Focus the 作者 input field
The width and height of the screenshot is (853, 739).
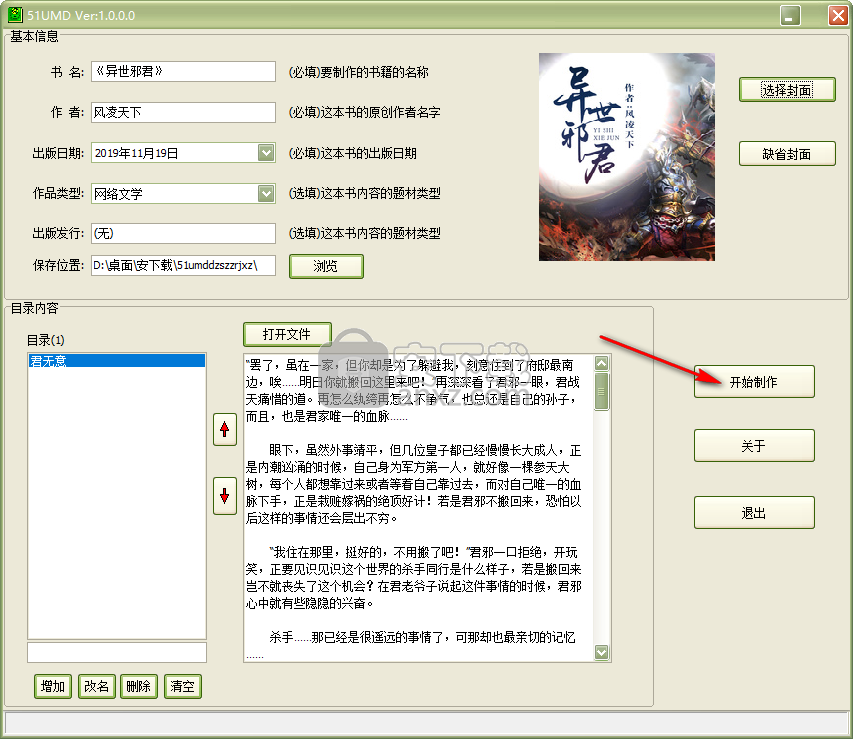[x=183, y=112]
